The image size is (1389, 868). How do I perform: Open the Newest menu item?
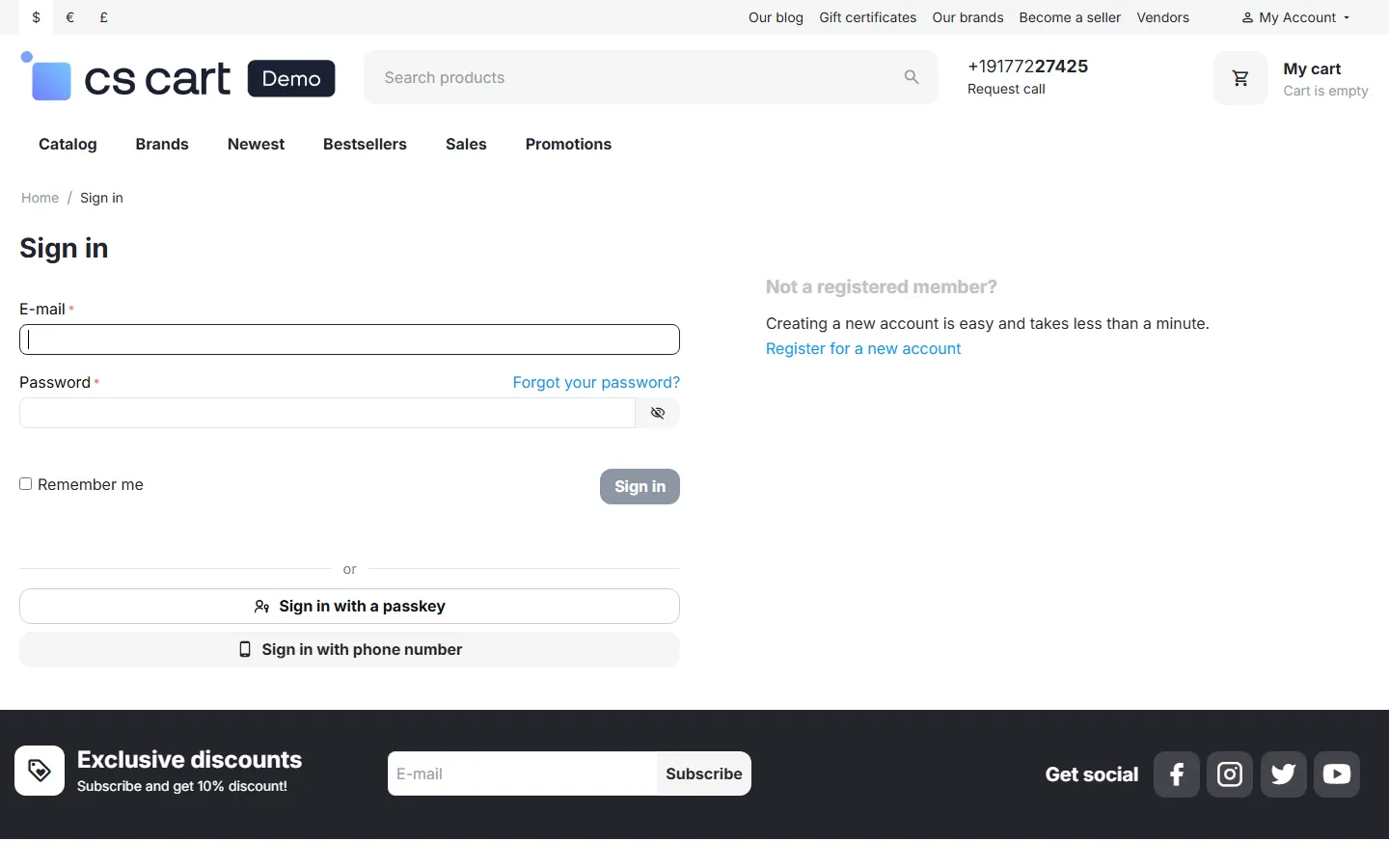click(256, 144)
